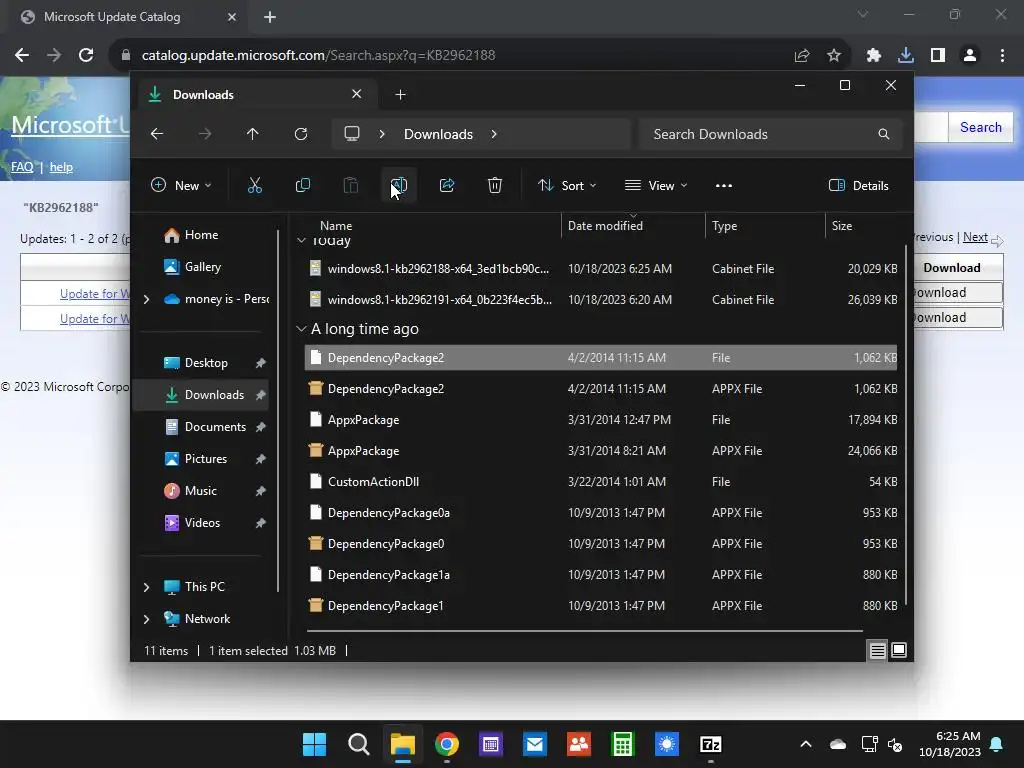Expand the 'money is - Personal' OneDrive node

(x=146, y=299)
